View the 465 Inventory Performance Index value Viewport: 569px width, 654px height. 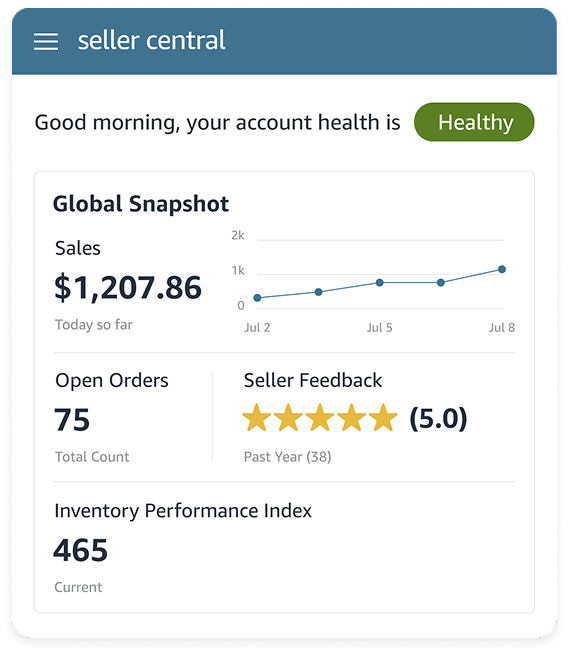[x=81, y=550]
